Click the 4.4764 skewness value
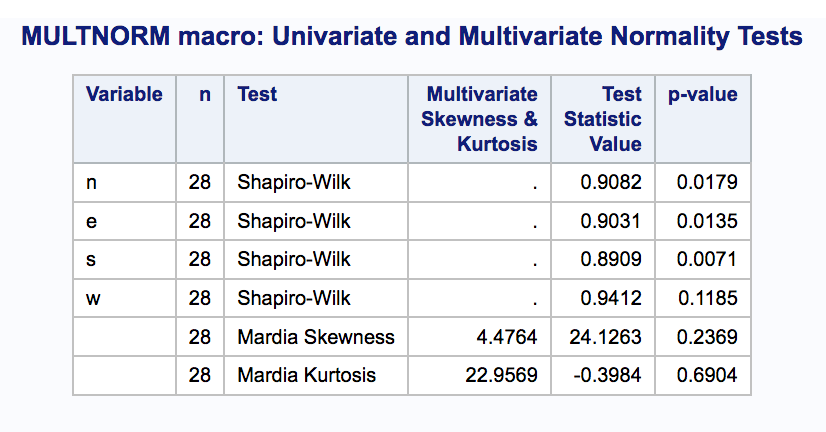Viewport: 826px width, 432px height. [x=509, y=337]
